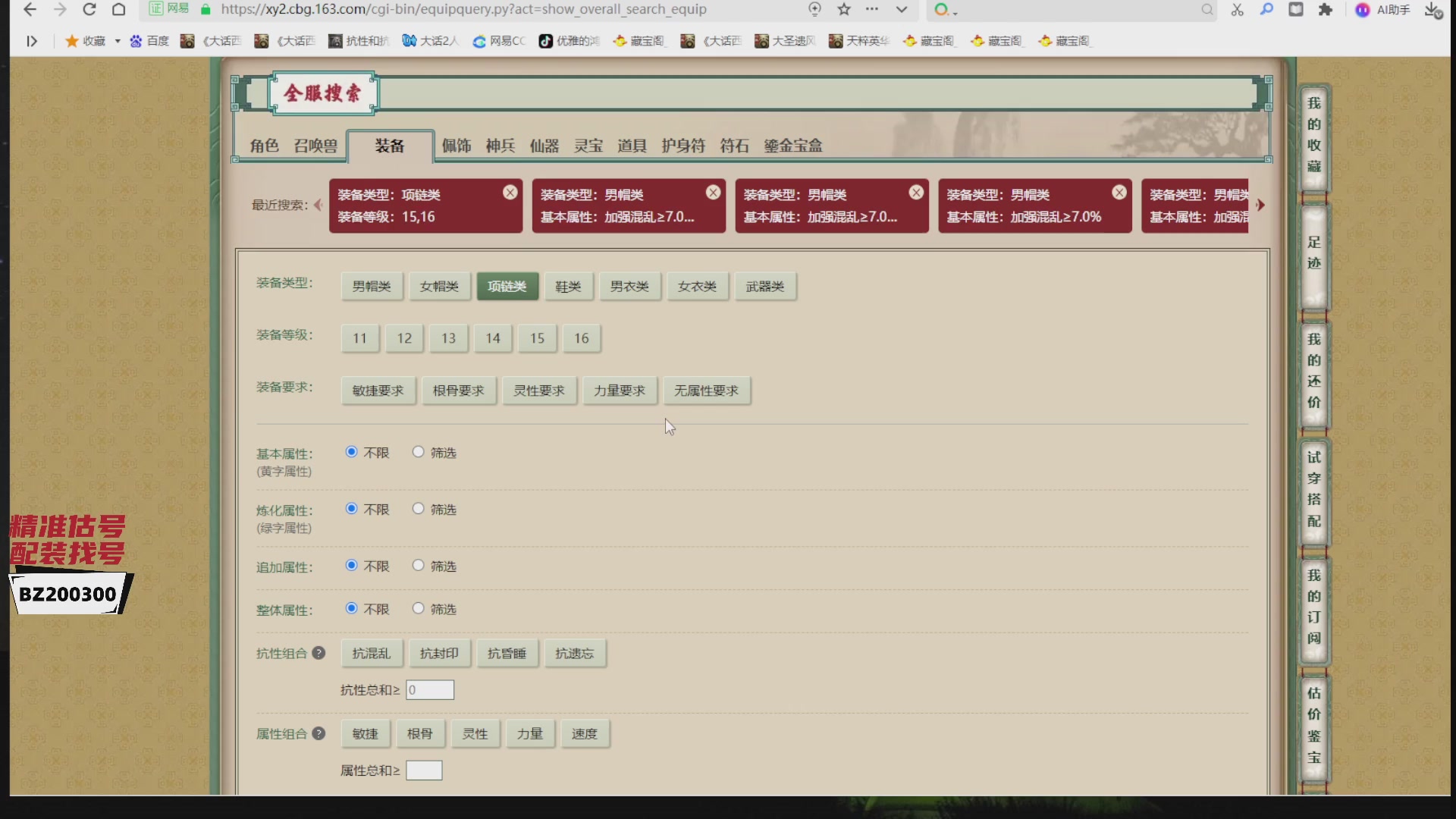Focus 属性总和 input field
Image resolution: width=1456 pixels, height=819 pixels.
coord(424,770)
